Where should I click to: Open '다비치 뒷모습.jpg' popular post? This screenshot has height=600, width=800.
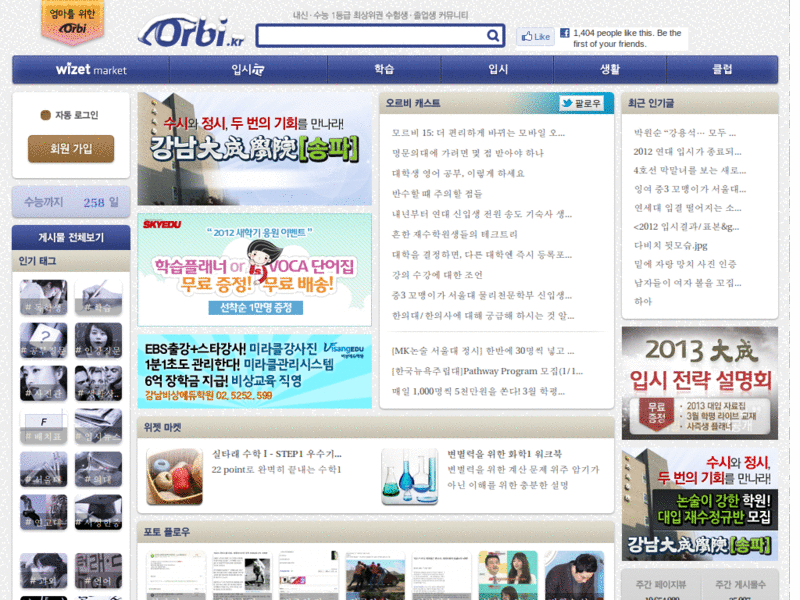(670, 245)
